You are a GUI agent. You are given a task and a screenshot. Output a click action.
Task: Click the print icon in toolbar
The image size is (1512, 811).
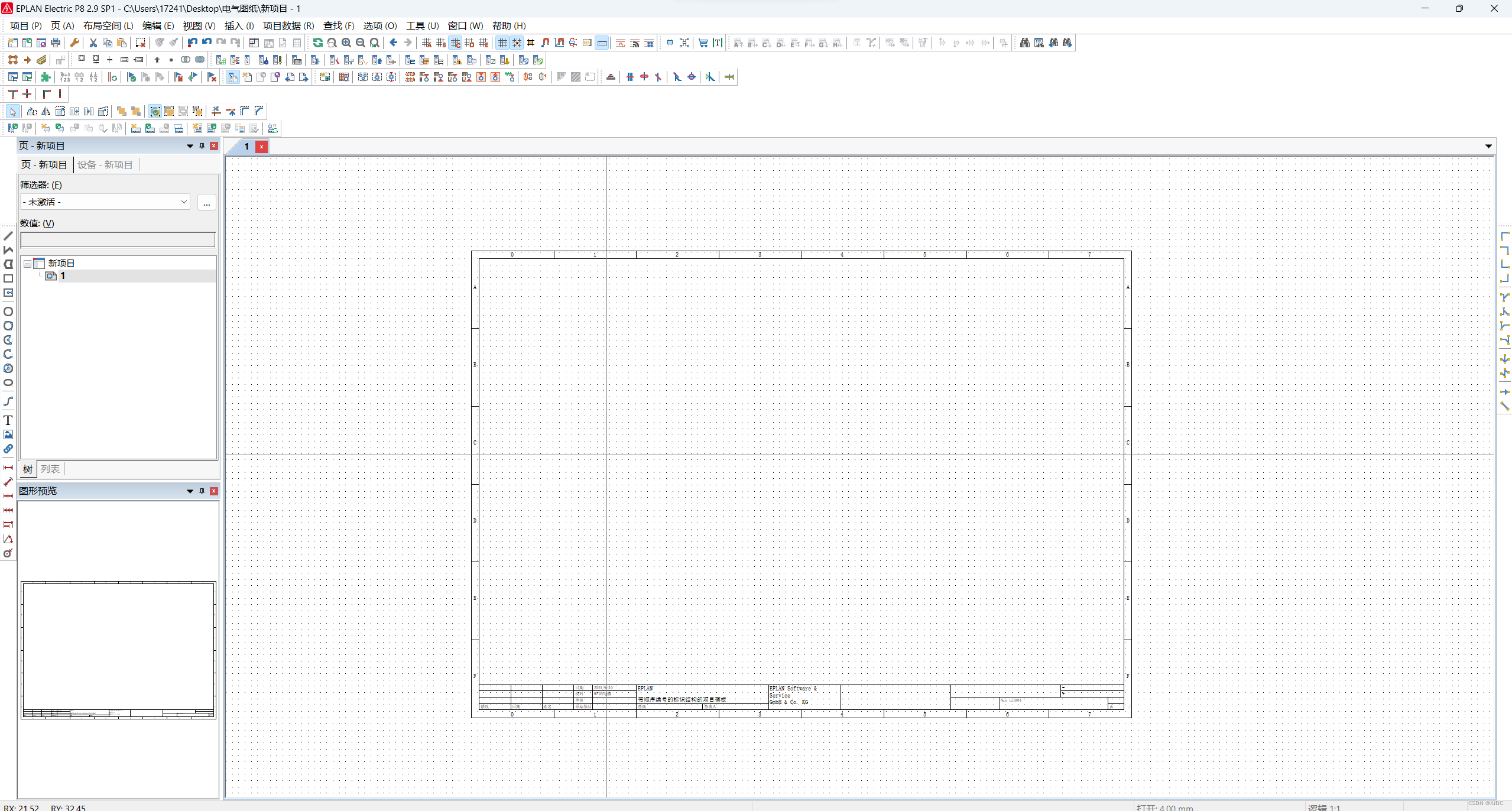pos(56,43)
